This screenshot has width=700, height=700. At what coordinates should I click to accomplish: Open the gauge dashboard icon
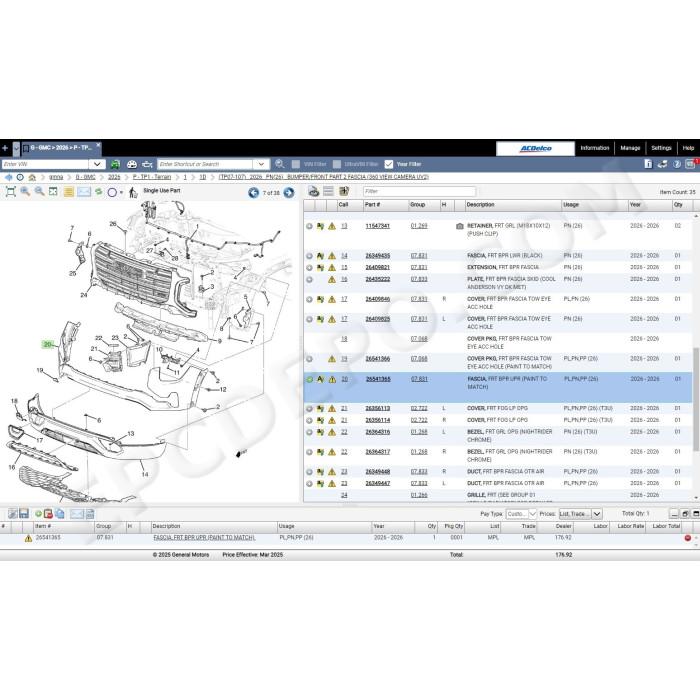pos(131,164)
